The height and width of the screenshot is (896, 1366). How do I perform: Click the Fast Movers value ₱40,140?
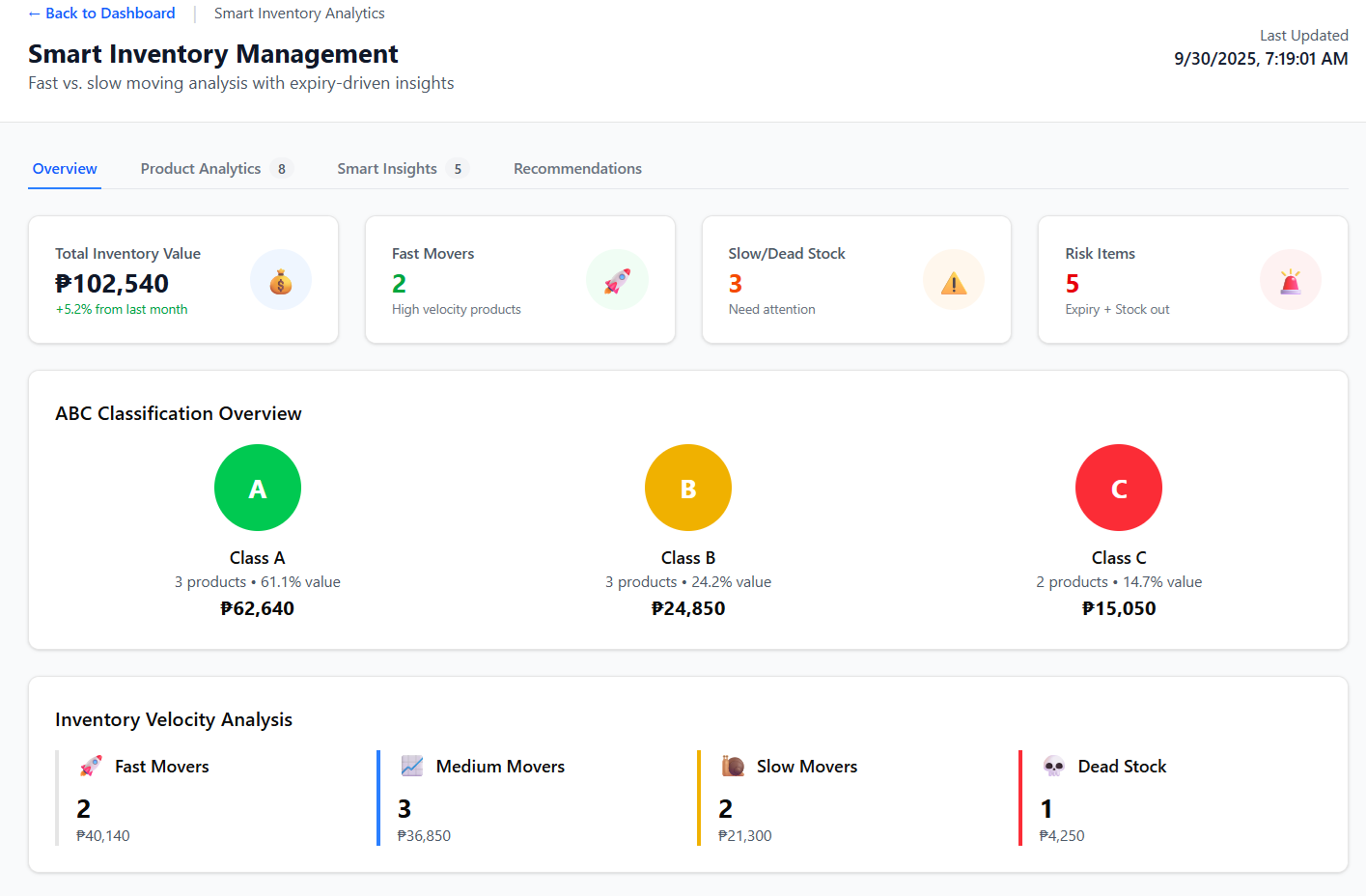pos(102,835)
